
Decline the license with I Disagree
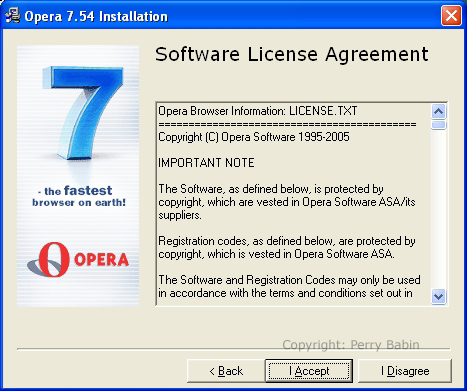(405, 371)
